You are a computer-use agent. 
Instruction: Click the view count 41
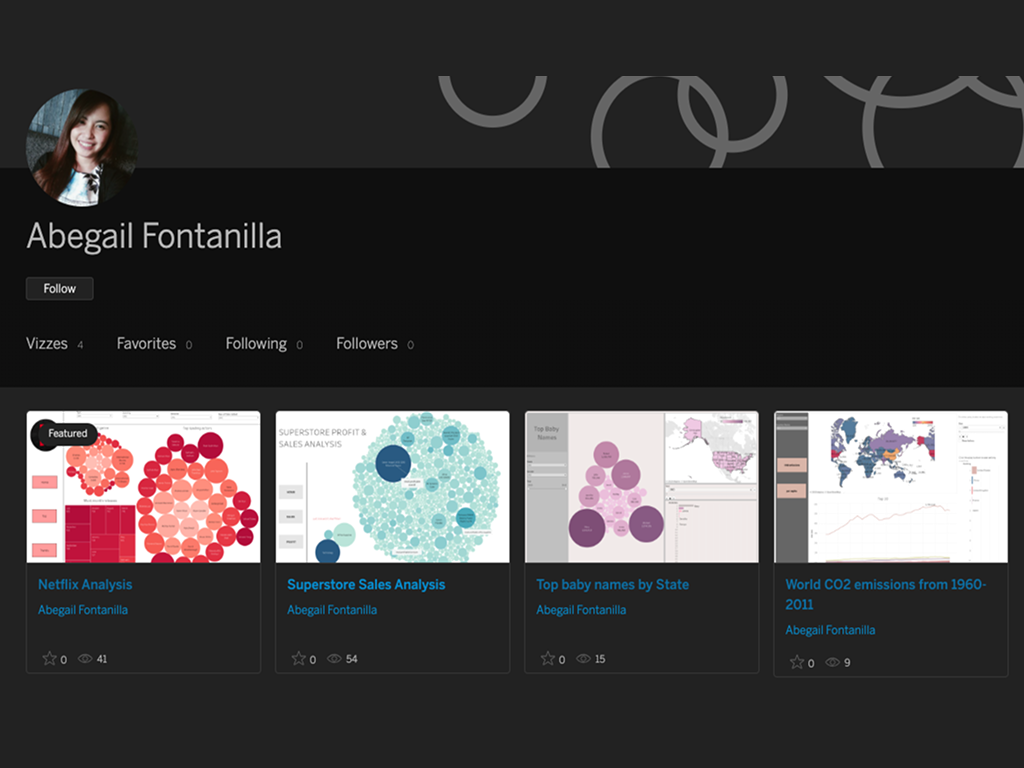(102, 659)
